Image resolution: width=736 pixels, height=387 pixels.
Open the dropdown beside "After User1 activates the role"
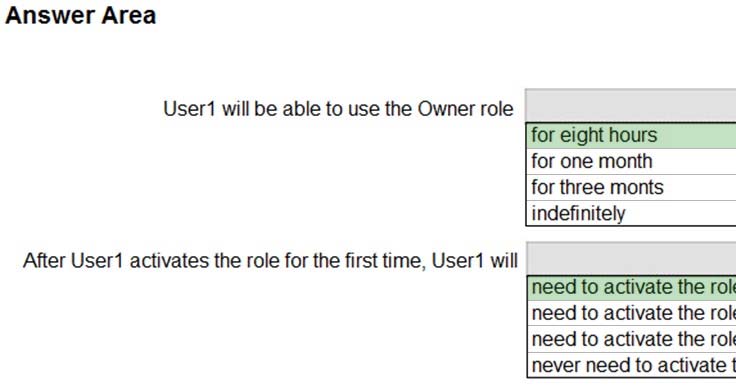pyautogui.click(x=631, y=259)
